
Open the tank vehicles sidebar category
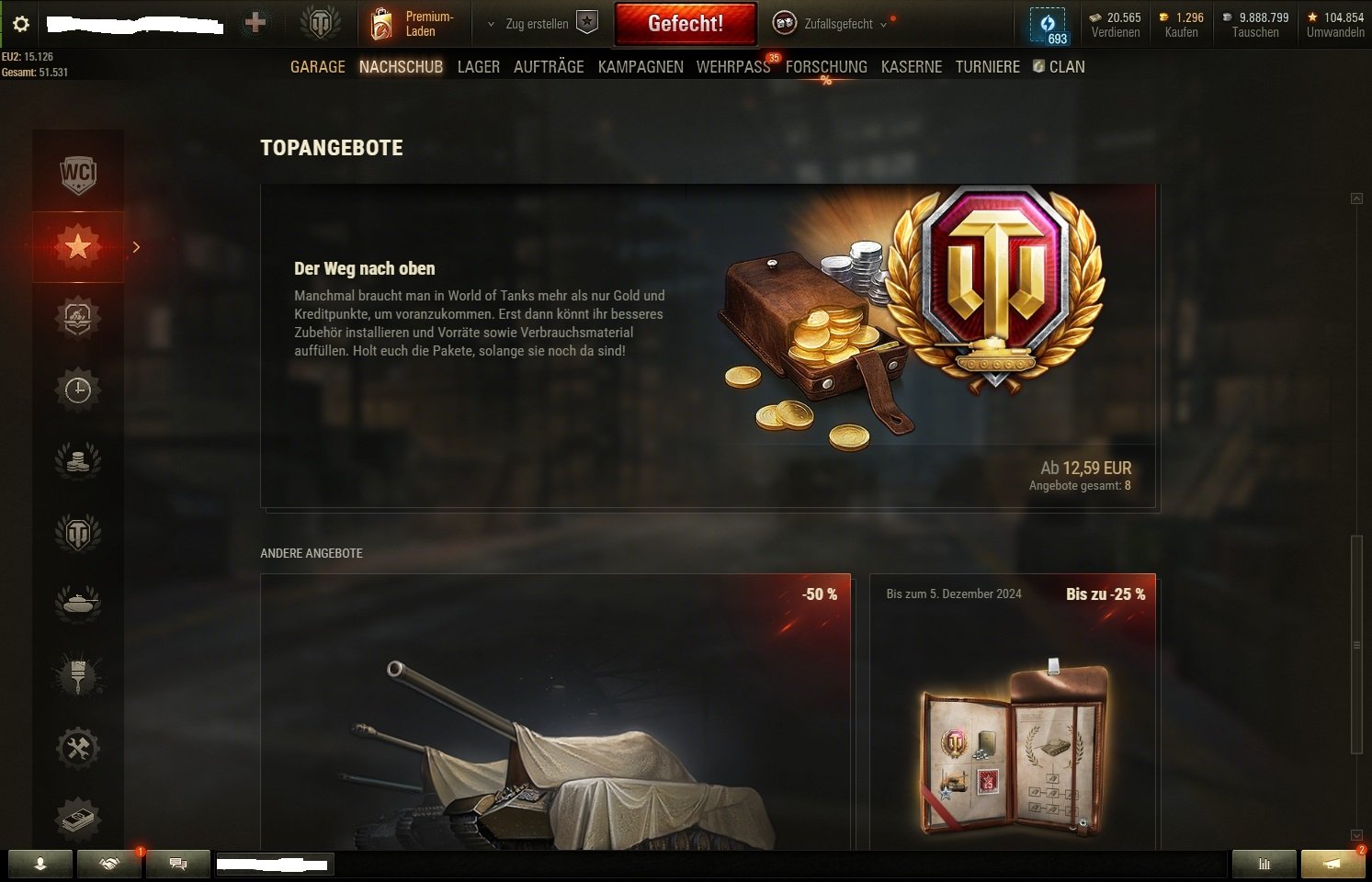(x=78, y=605)
